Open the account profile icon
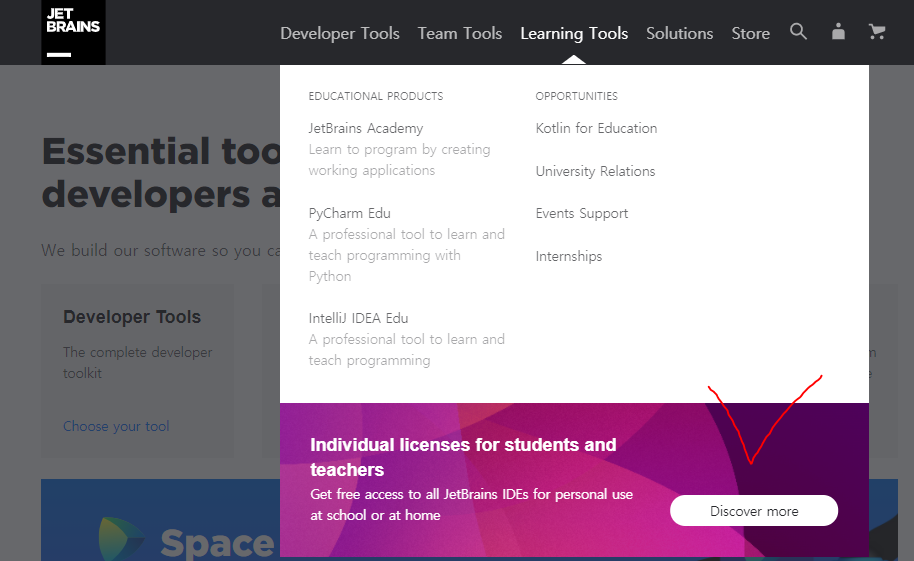Image resolution: width=914 pixels, height=561 pixels. click(838, 31)
